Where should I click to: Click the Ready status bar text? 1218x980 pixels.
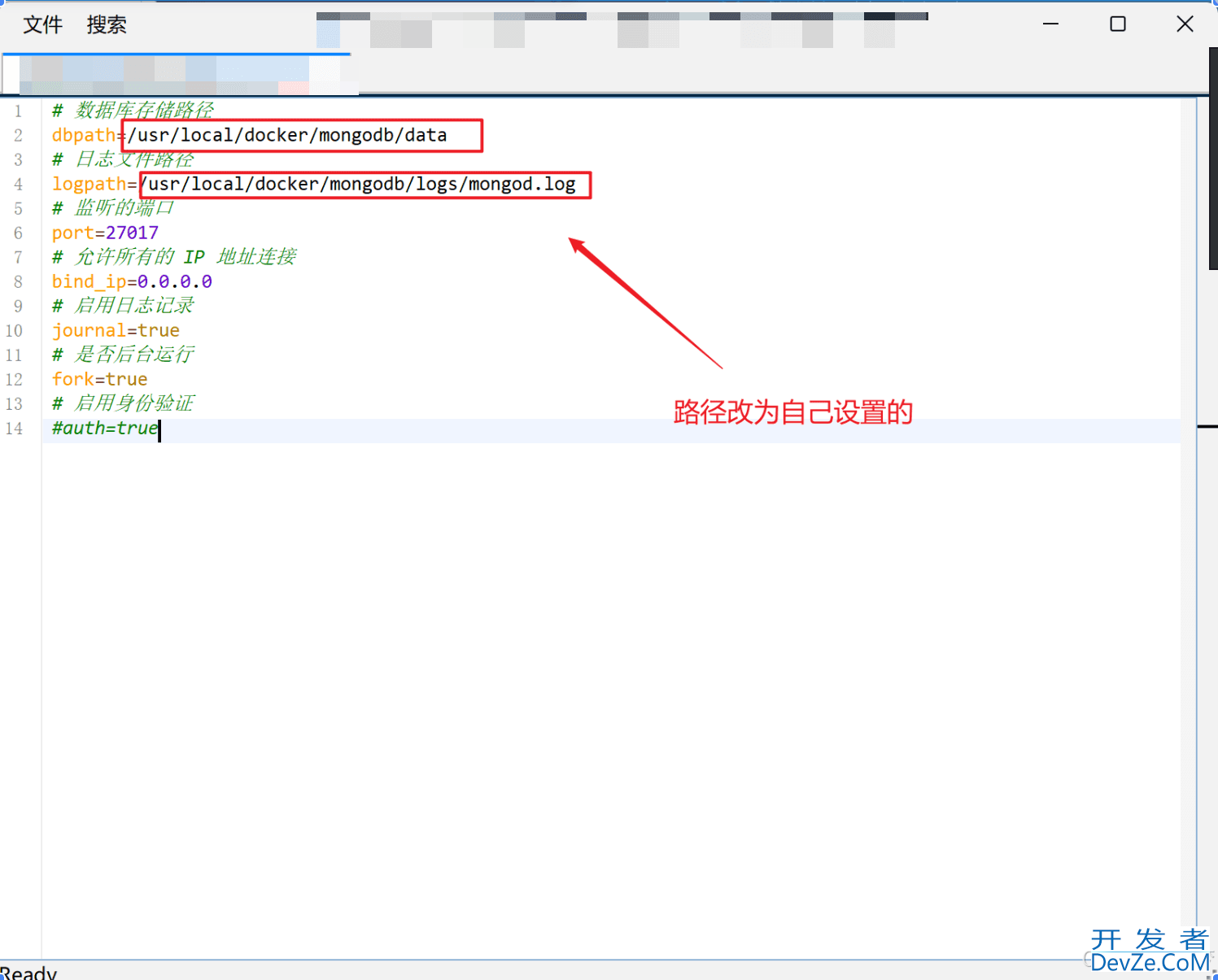28,973
